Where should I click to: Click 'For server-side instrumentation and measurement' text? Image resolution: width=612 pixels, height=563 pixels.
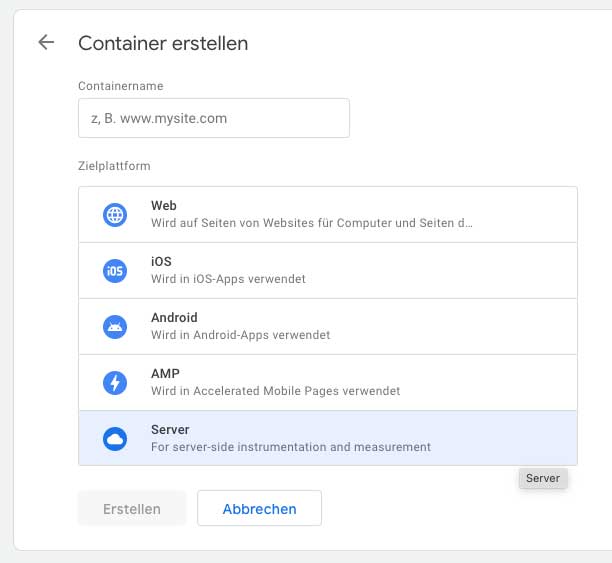[291, 447]
